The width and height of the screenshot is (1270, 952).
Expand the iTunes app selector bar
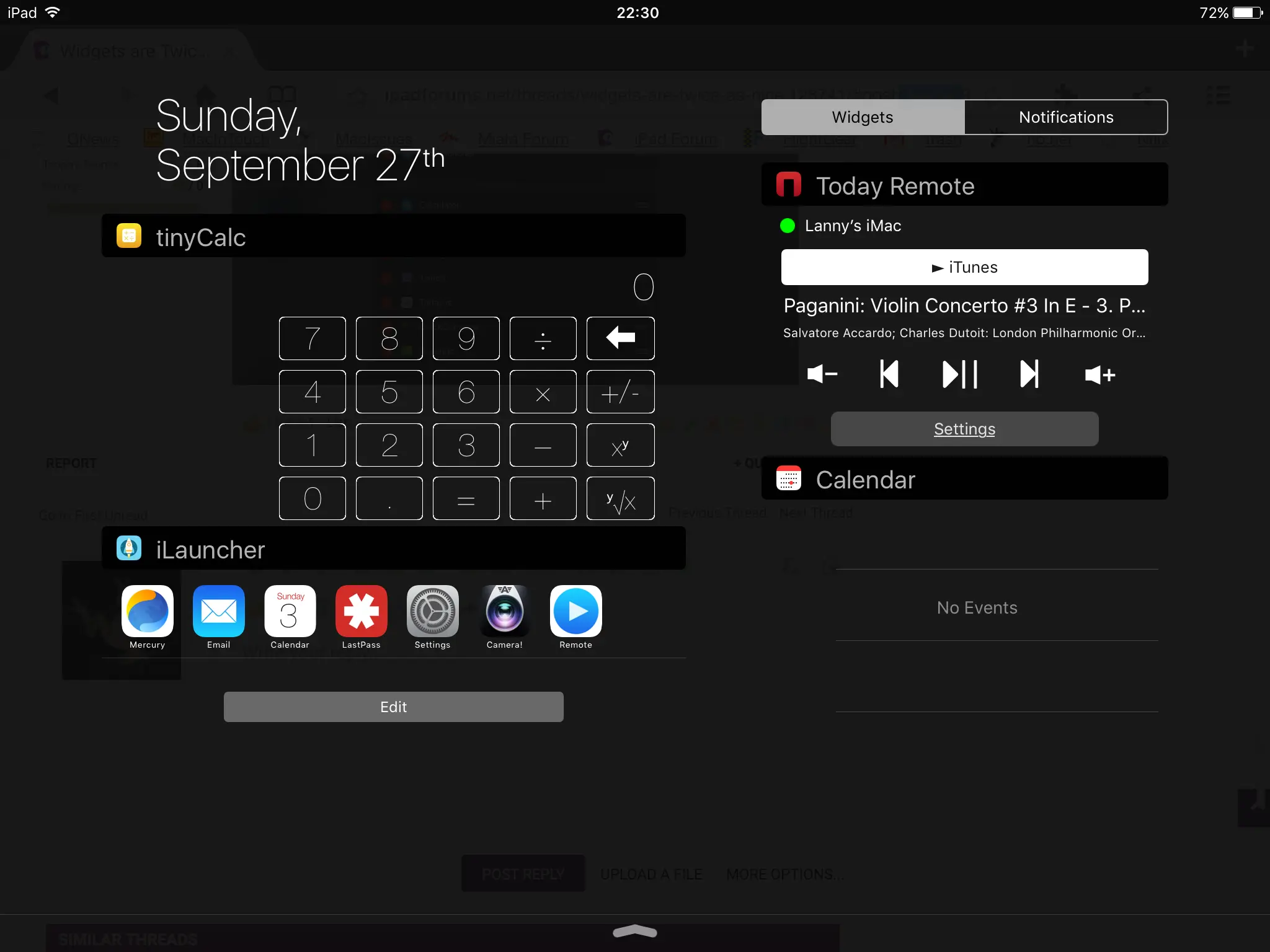[x=964, y=267]
